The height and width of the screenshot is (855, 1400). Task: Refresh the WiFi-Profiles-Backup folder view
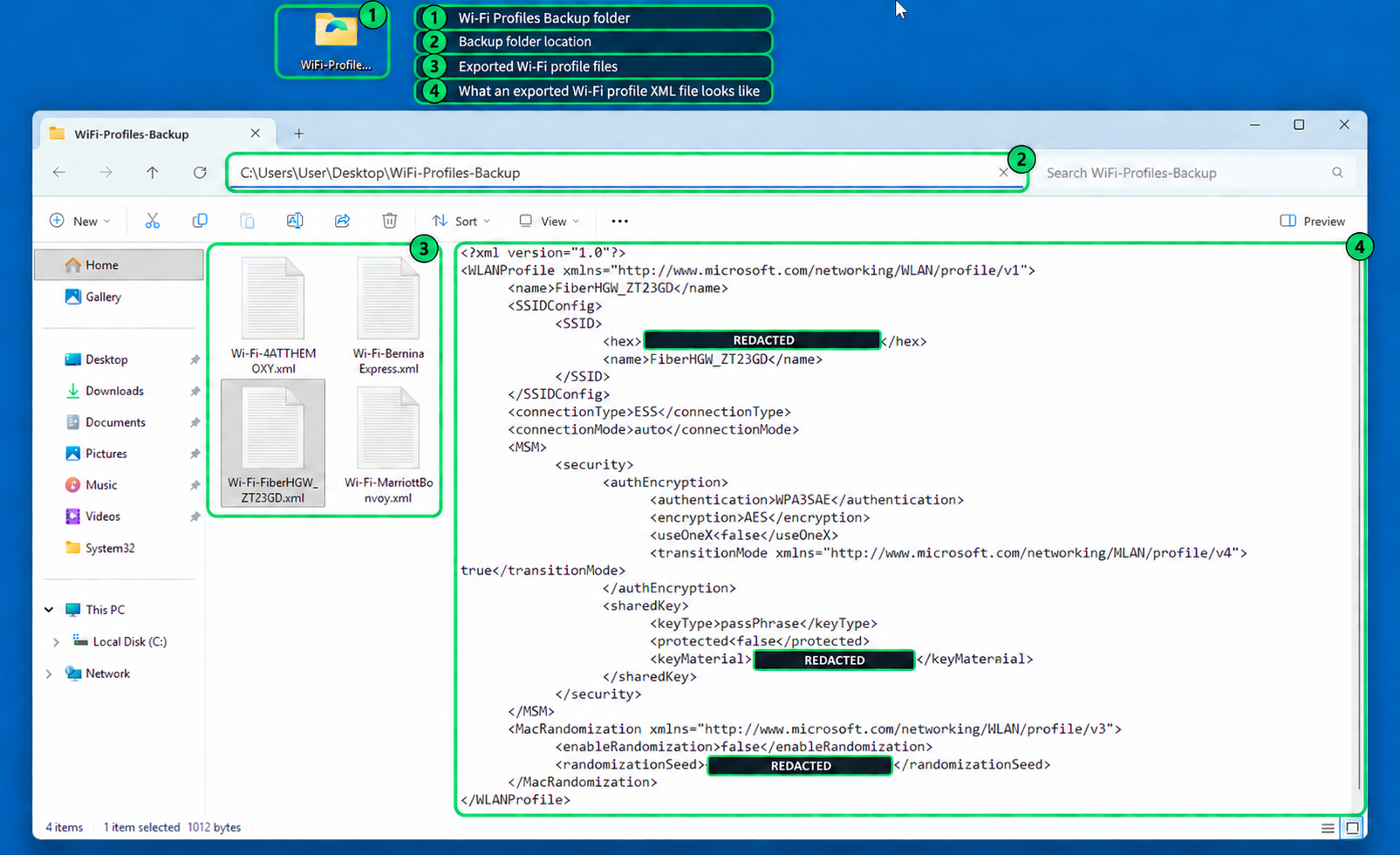coord(200,172)
